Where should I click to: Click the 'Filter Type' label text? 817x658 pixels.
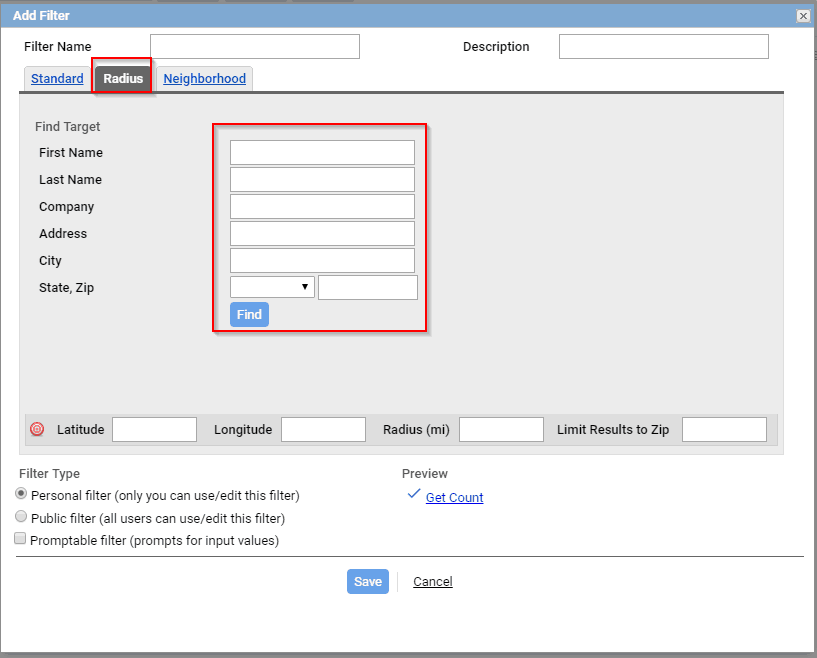click(x=49, y=474)
